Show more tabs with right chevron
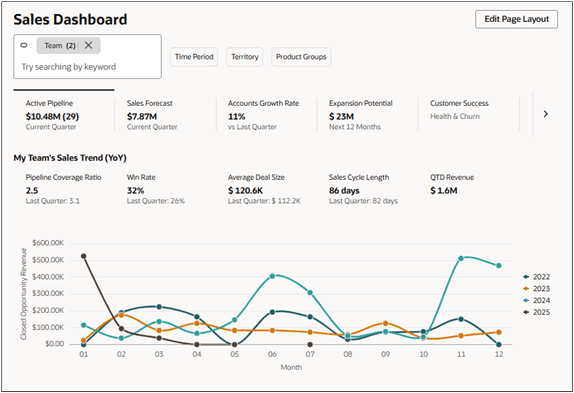The height and width of the screenshot is (393, 574). pyautogui.click(x=545, y=114)
